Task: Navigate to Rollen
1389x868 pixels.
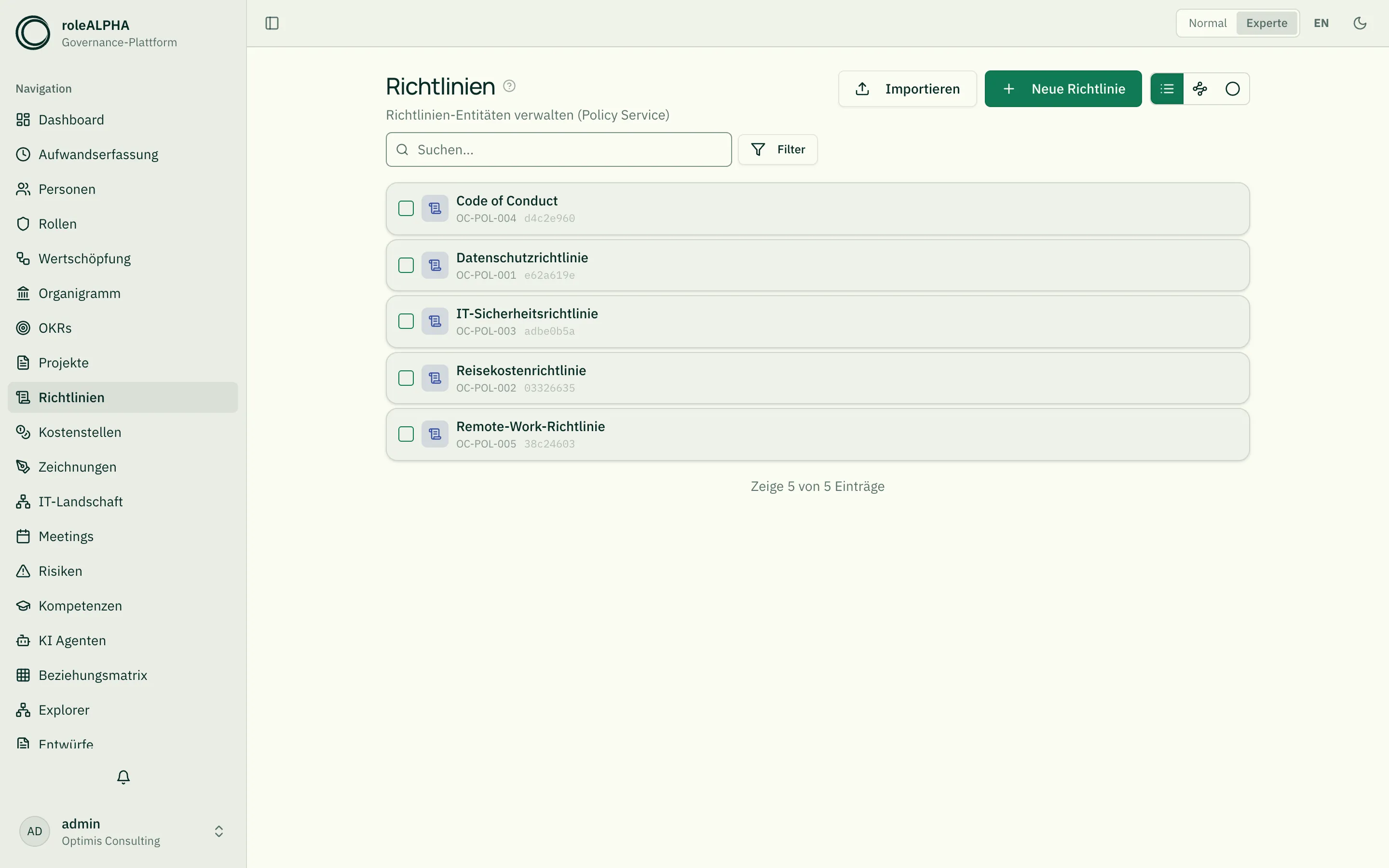Action: click(x=123, y=224)
